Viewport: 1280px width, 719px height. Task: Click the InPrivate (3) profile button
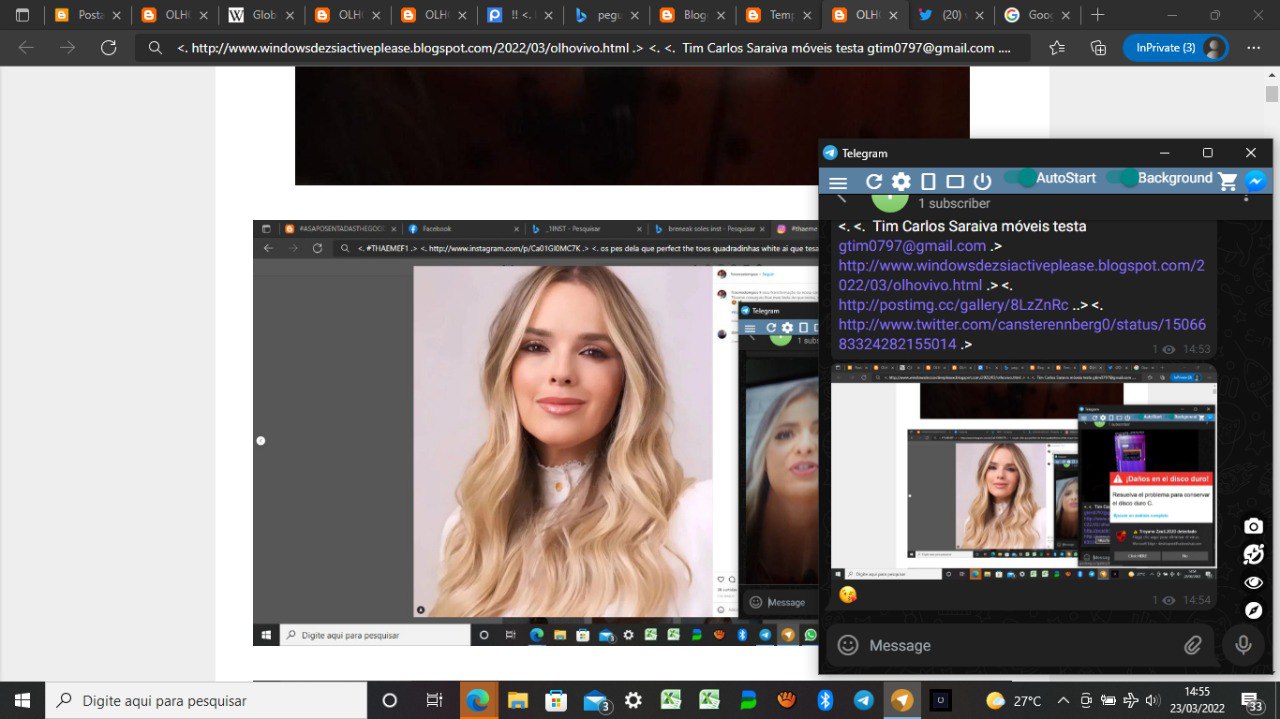click(x=1176, y=47)
